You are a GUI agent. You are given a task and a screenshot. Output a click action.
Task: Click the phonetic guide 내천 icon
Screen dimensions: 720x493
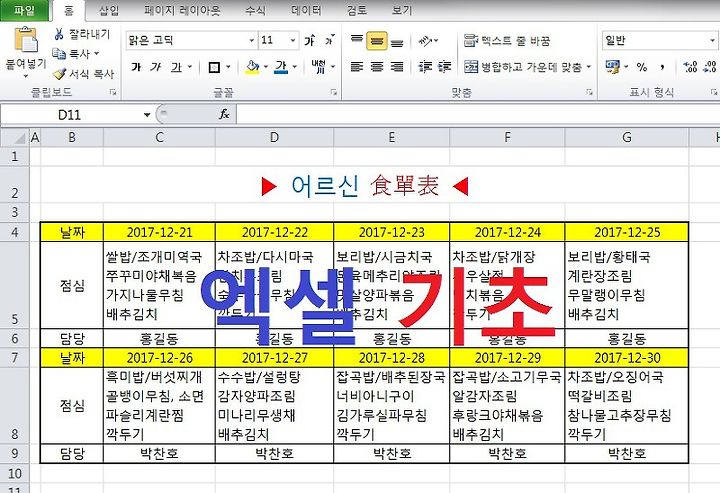pyautogui.click(x=319, y=67)
